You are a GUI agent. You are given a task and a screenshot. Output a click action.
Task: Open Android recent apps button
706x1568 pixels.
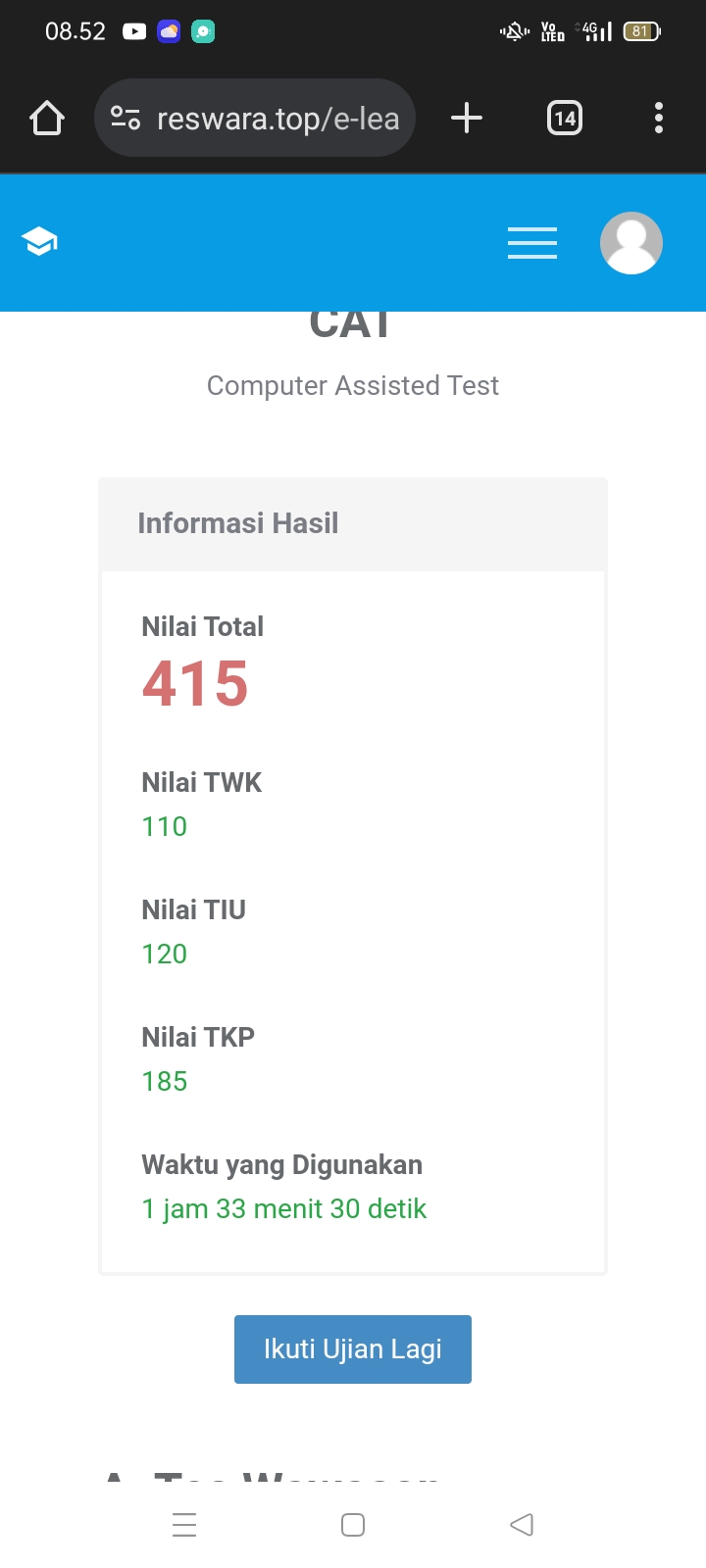click(x=184, y=1525)
